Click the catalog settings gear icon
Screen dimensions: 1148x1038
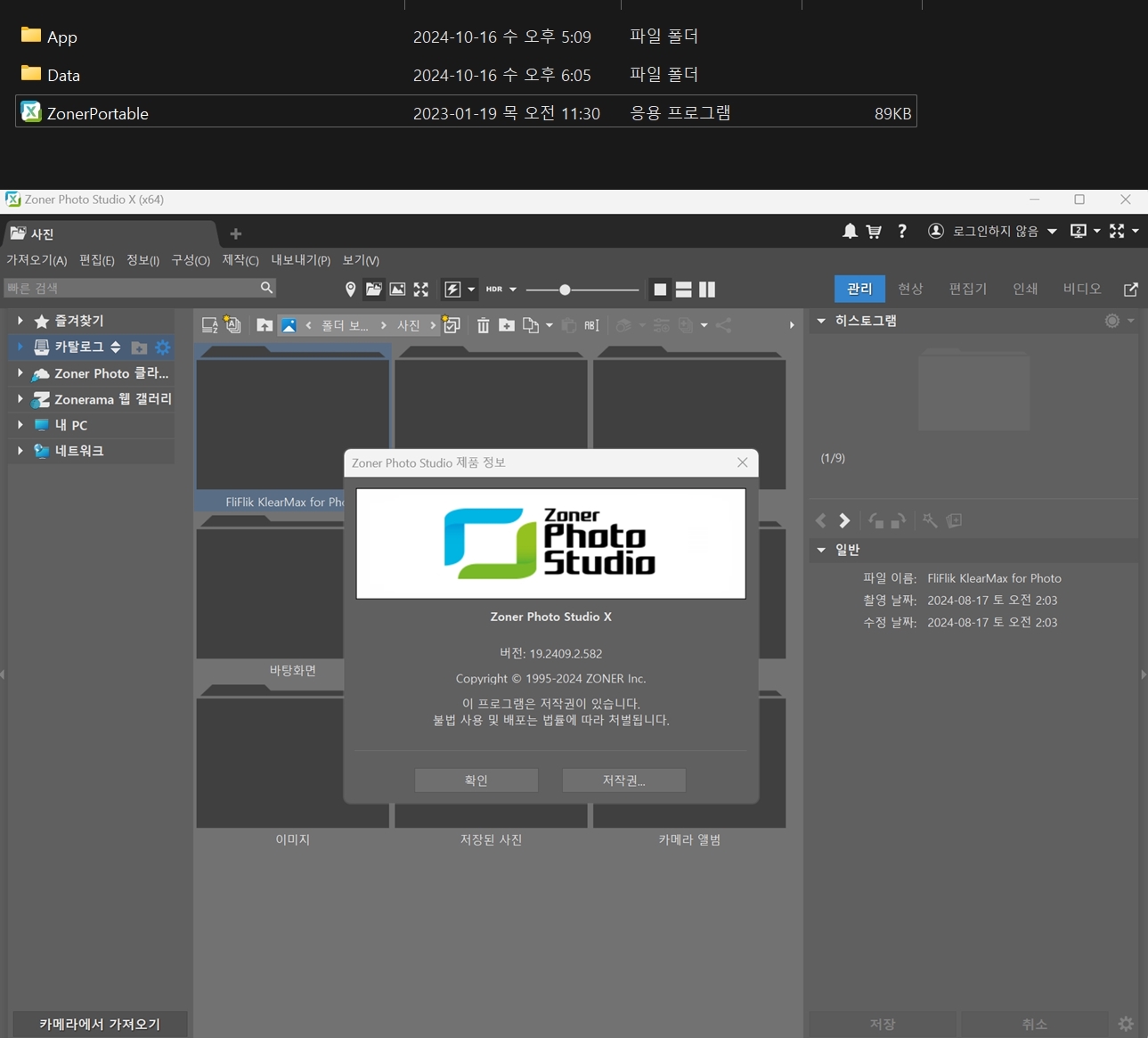coord(162,347)
